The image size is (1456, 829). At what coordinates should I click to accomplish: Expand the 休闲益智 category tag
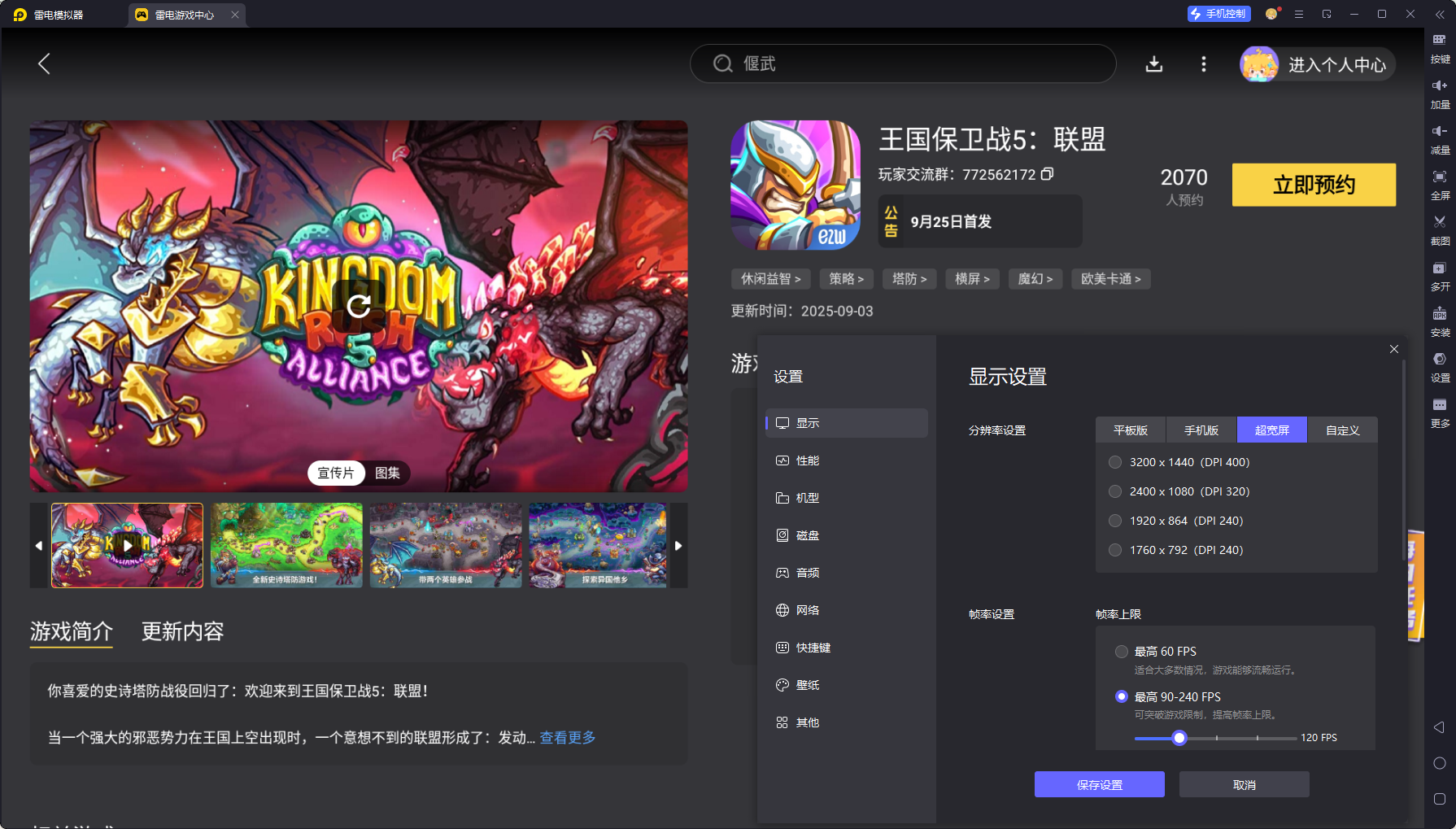(770, 279)
